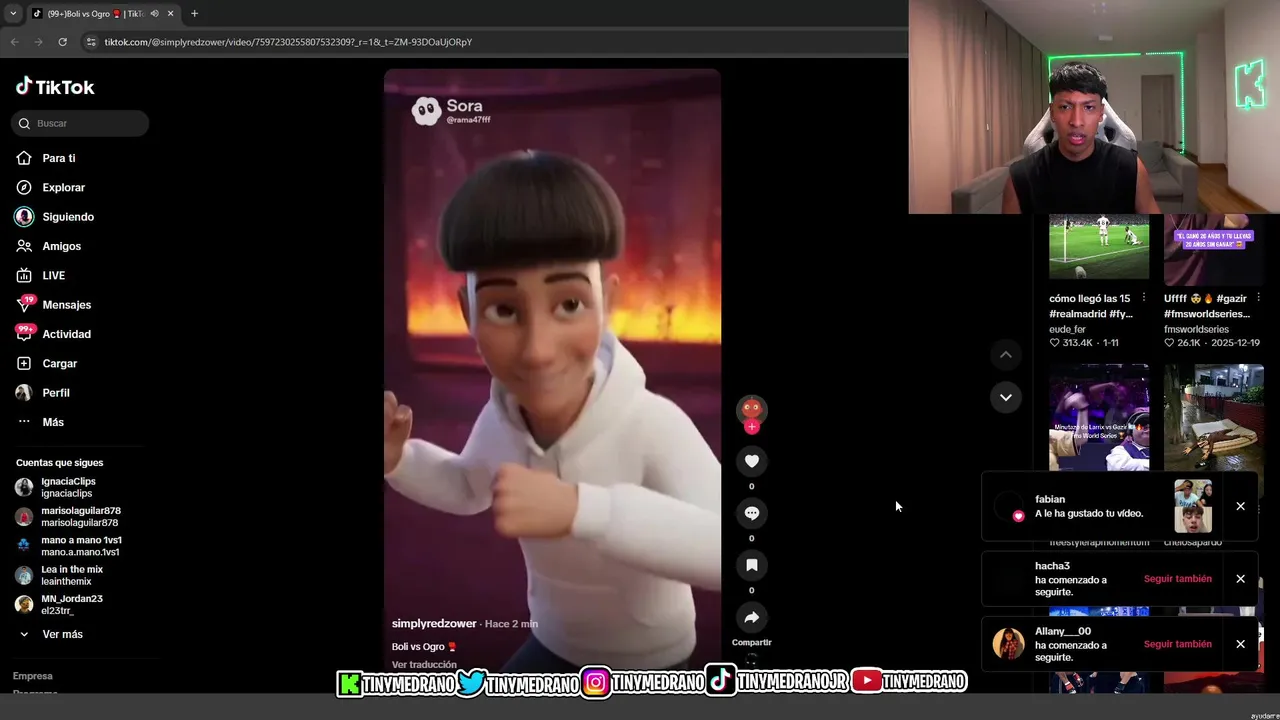The image size is (1280, 720).
Task: Go to previous video up arrow
Action: [1006, 354]
